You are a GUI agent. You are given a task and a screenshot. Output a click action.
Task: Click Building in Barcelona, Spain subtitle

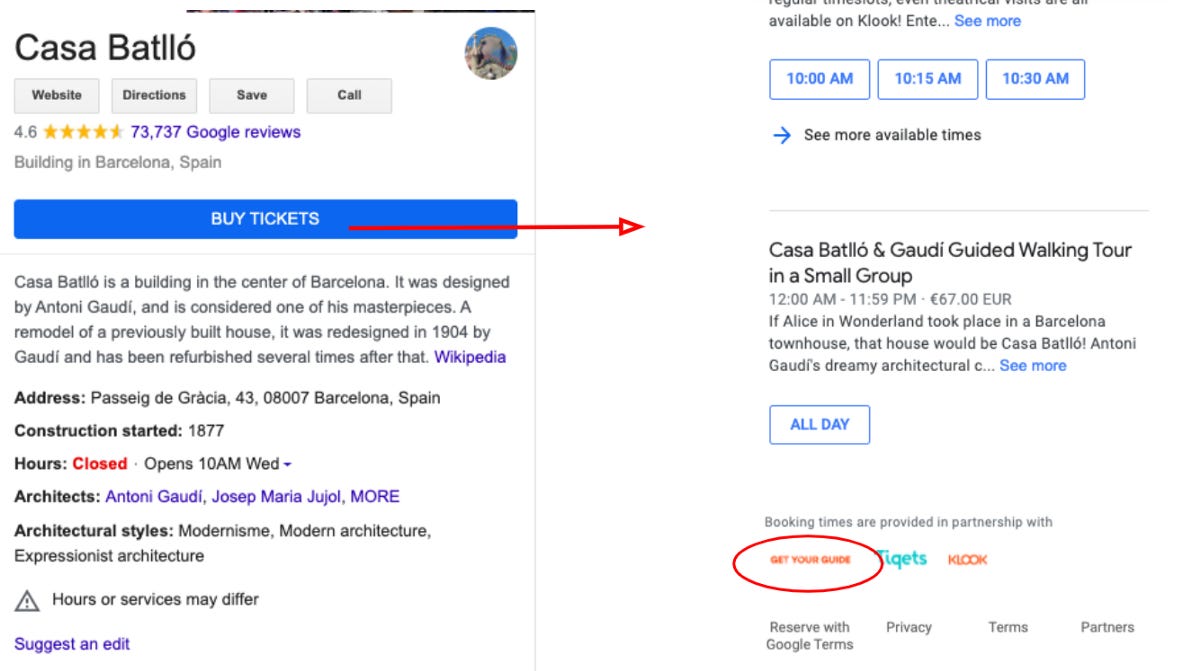pyautogui.click(x=118, y=162)
